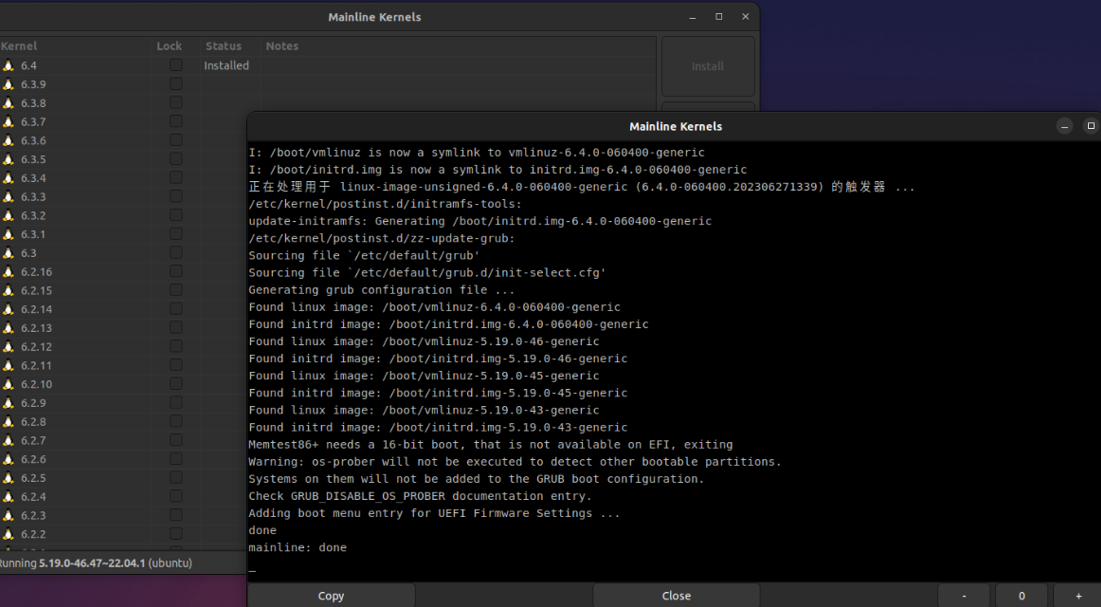Click the penguin icon beside kernel 6.3.8
This screenshot has width=1101, height=607.
coord(8,103)
